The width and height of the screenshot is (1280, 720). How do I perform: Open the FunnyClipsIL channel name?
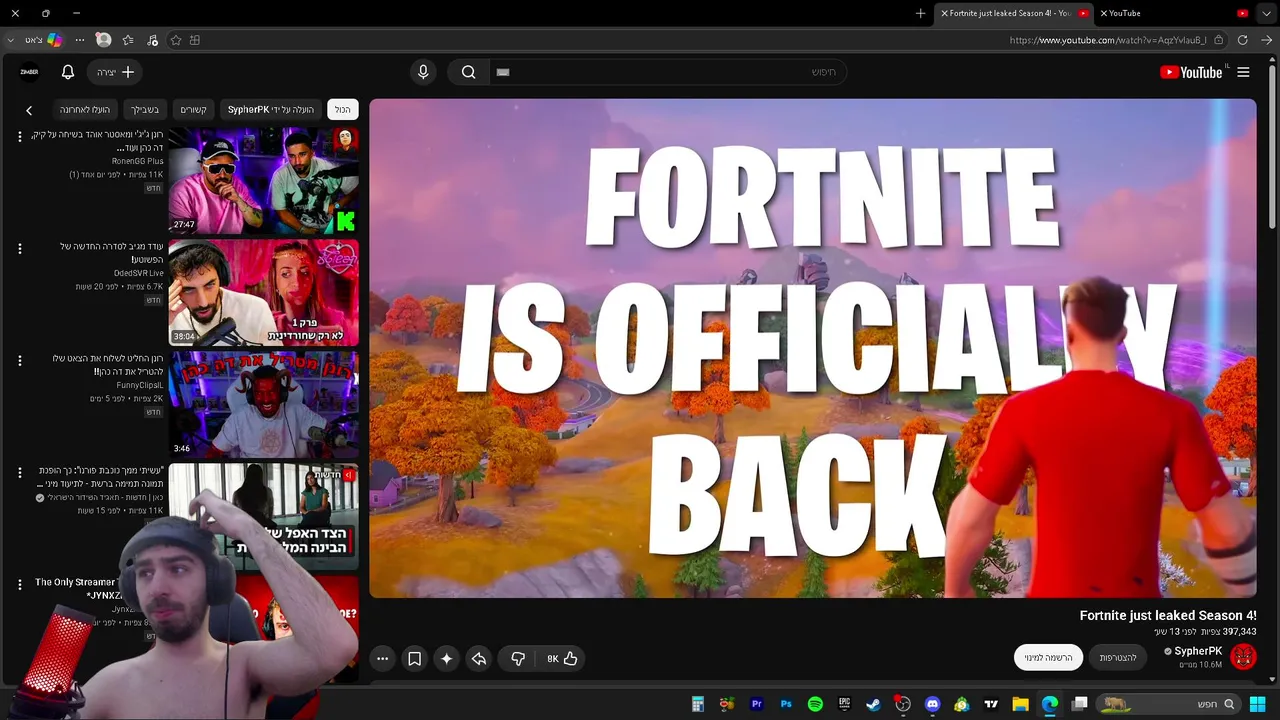140,385
